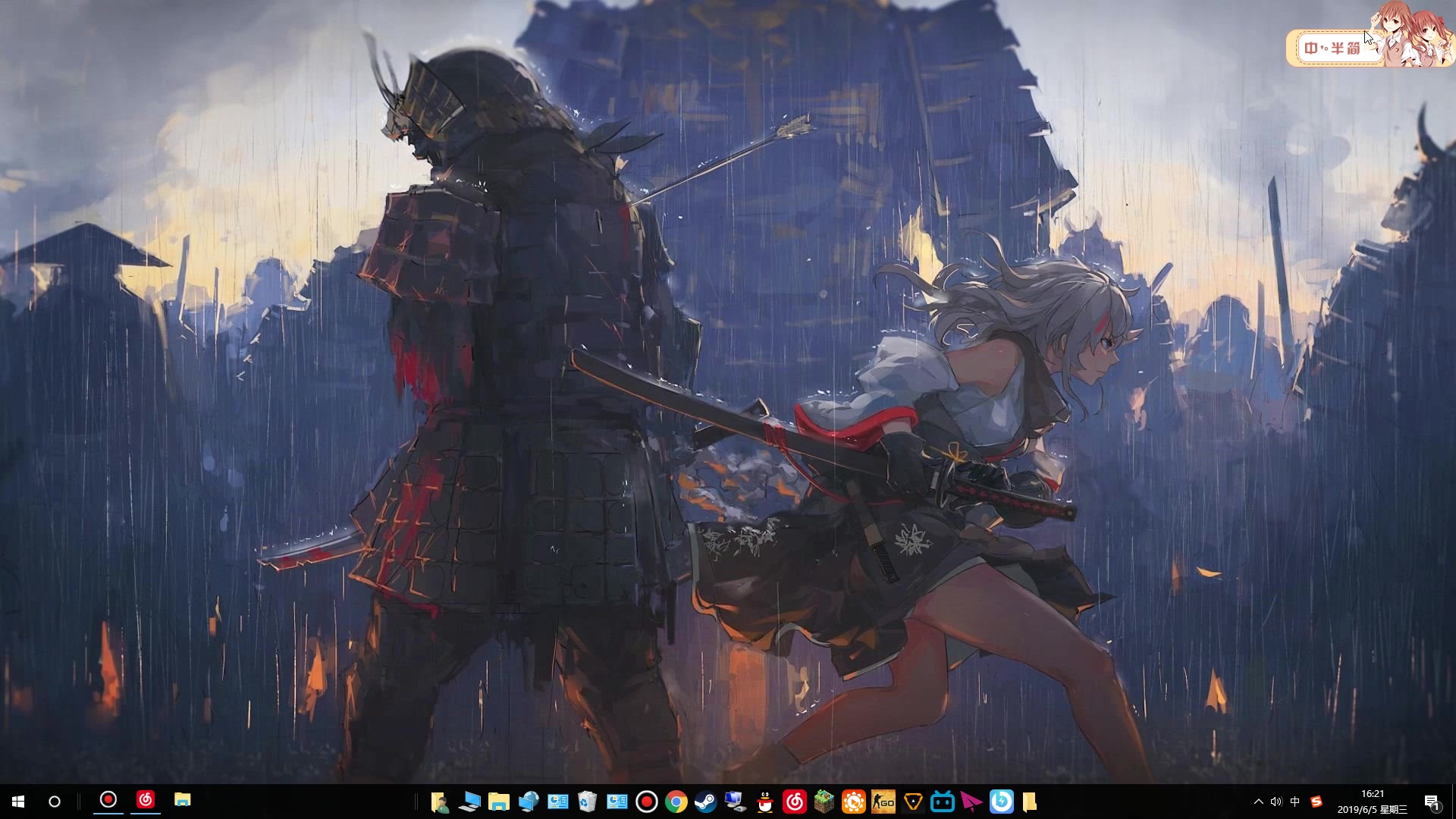Switch to running screen recorder app on taskbar

pyautogui.click(x=108, y=800)
